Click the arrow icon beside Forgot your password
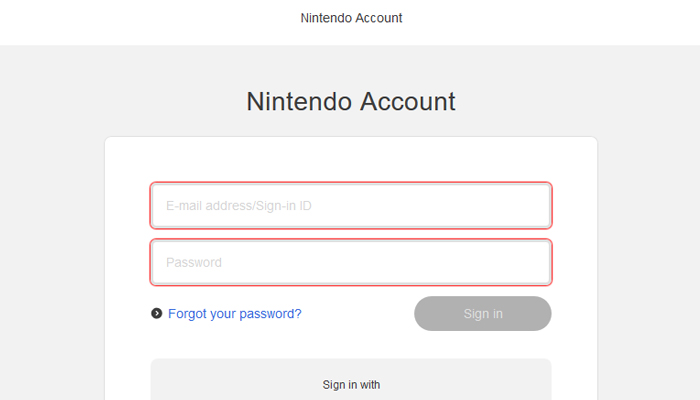700x400 pixels. click(157, 314)
